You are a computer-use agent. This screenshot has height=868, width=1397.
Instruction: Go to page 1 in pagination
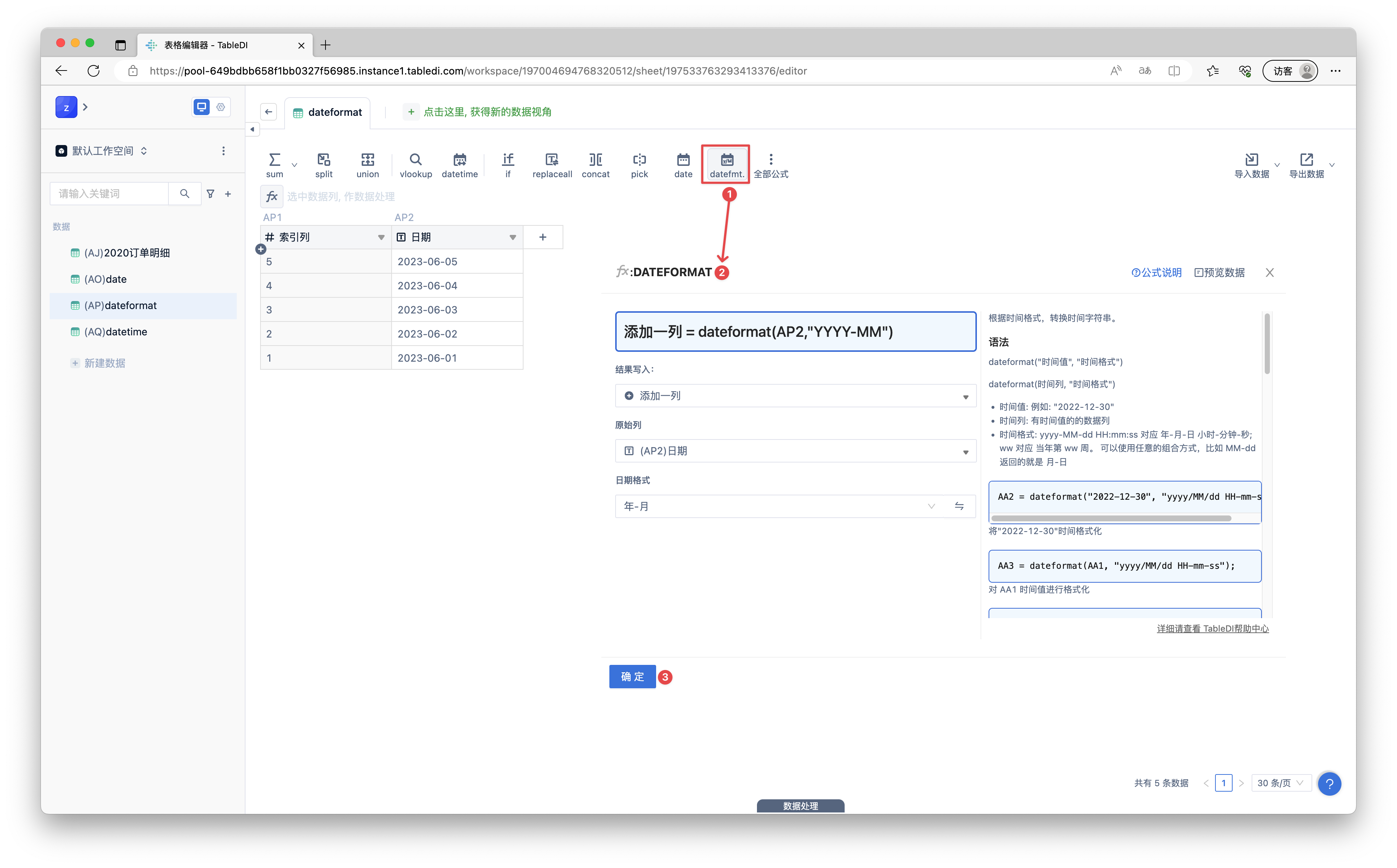pyautogui.click(x=1223, y=783)
